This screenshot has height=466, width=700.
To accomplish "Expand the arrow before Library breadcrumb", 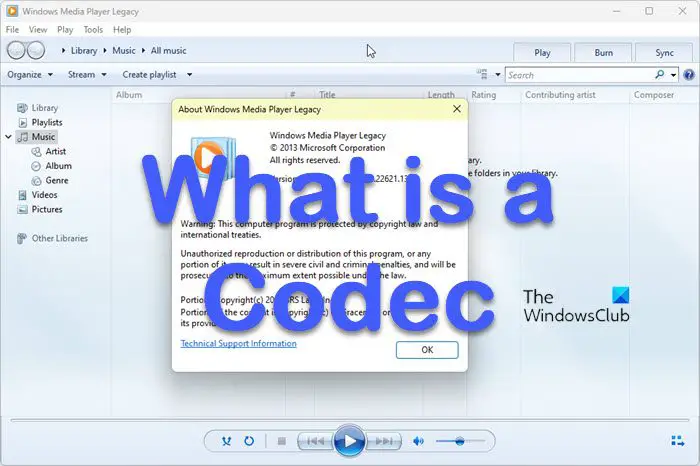I will click(63, 50).
